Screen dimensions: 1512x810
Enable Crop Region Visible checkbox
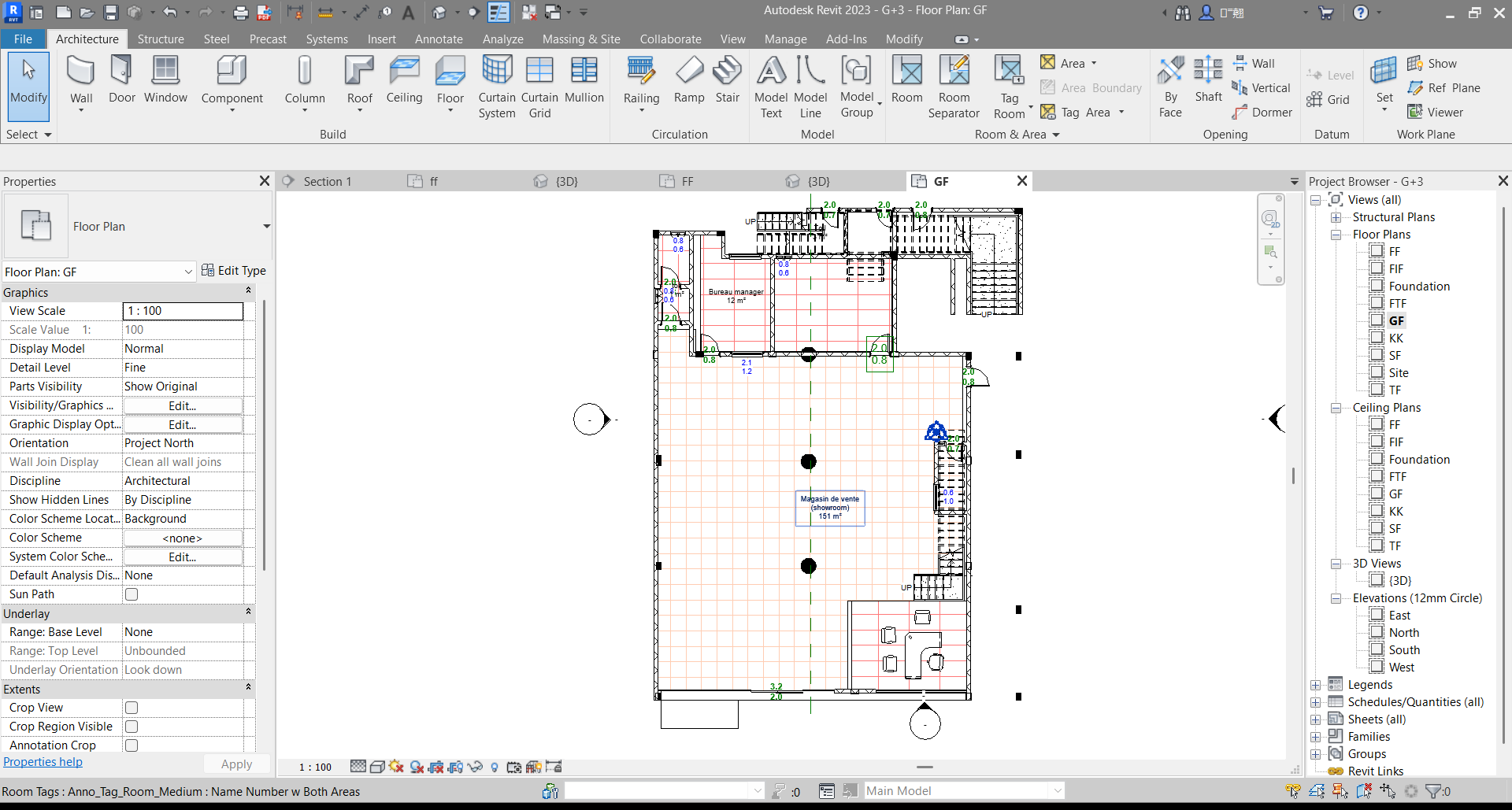coord(132,727)
